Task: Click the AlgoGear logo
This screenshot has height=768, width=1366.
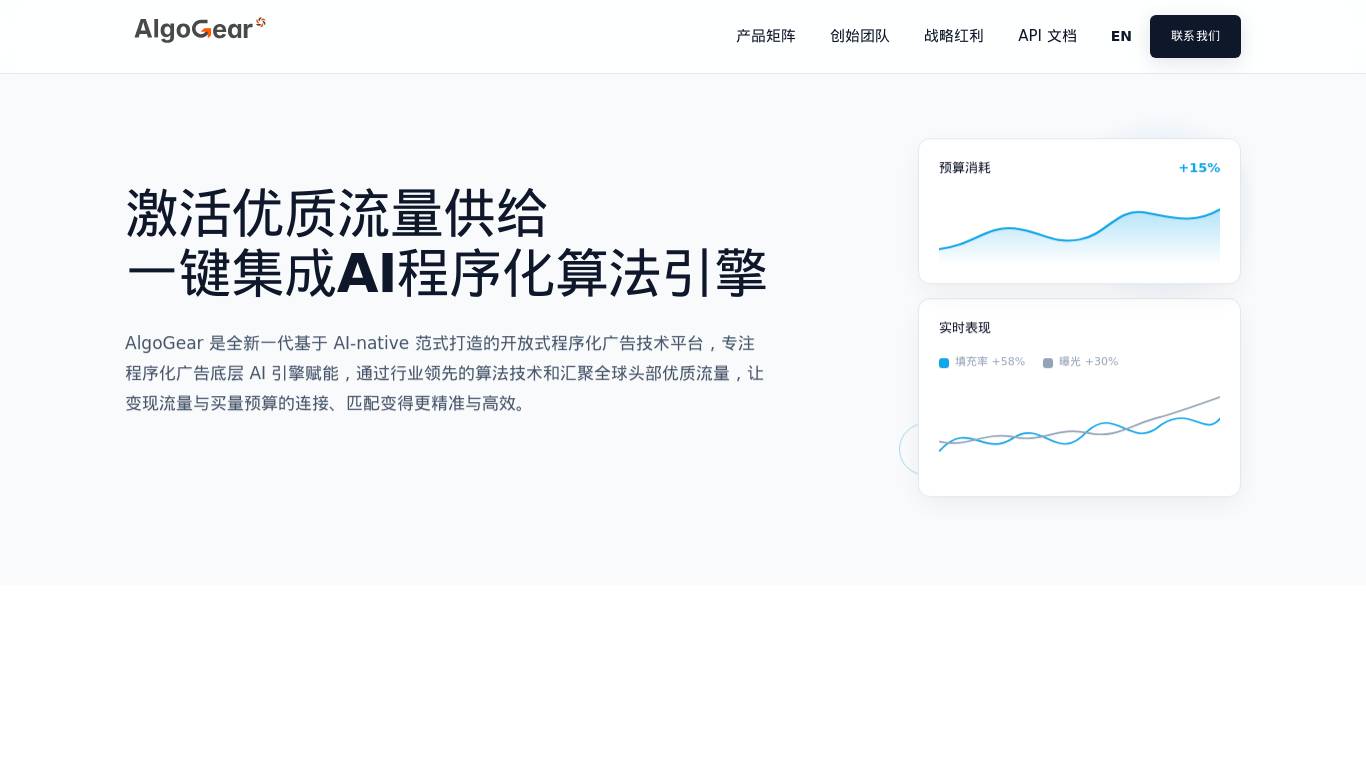Action: (200, 30)
